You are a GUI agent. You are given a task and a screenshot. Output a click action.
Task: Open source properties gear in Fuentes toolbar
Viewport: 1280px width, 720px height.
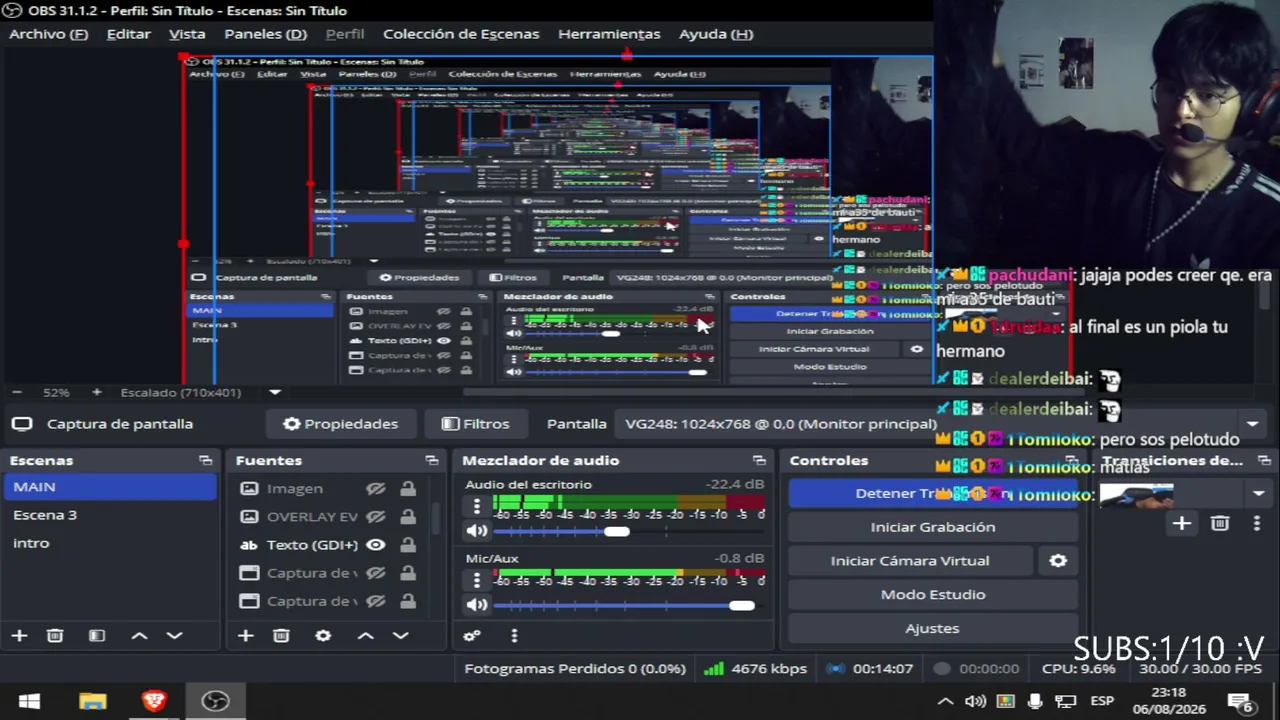323,635
